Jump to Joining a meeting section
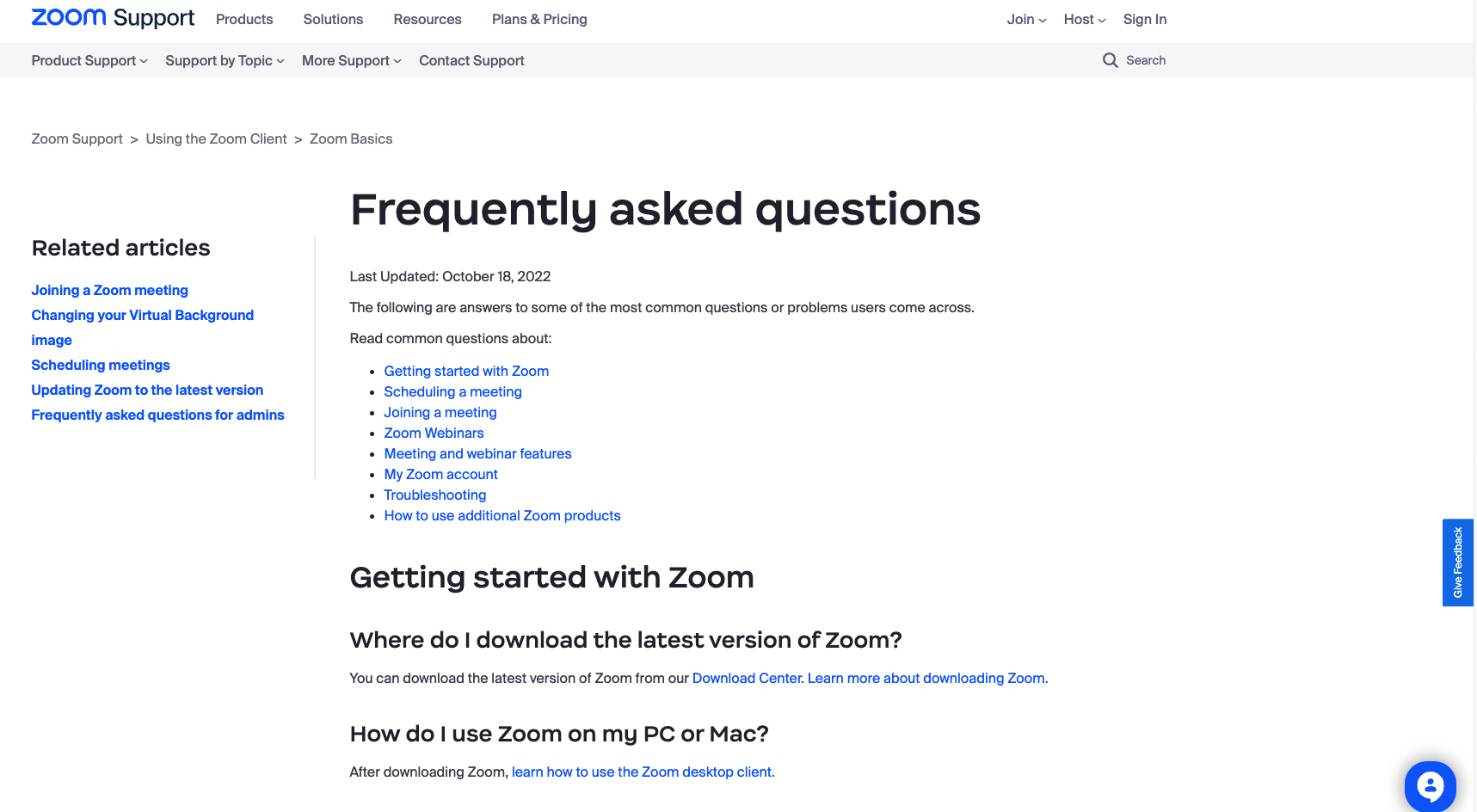The width and height of the screenshot is (1477, 812). pyautogui.click(x=440, y=412)
